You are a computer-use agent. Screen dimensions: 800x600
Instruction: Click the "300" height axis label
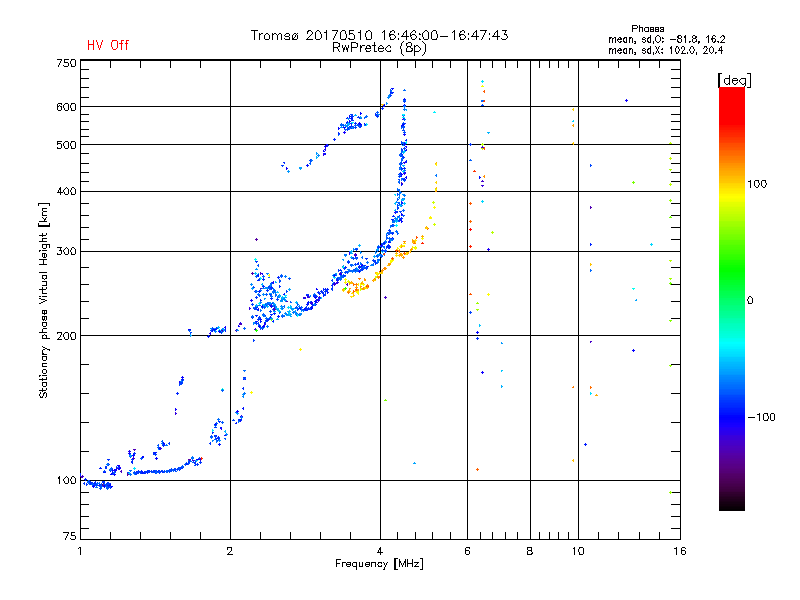point(66,251)
